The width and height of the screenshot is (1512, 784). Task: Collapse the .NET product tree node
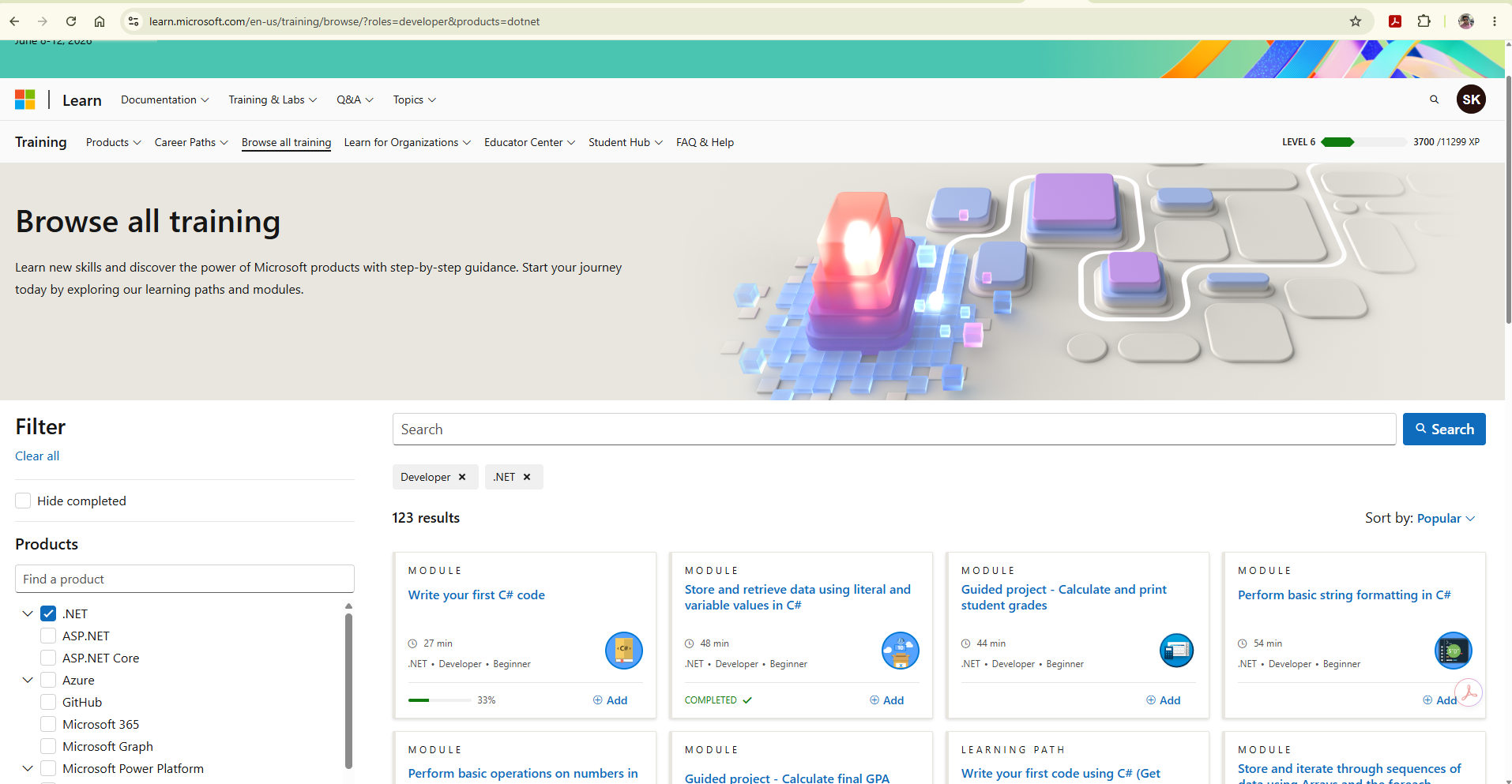pyautogui.click(x=28, y=613)
